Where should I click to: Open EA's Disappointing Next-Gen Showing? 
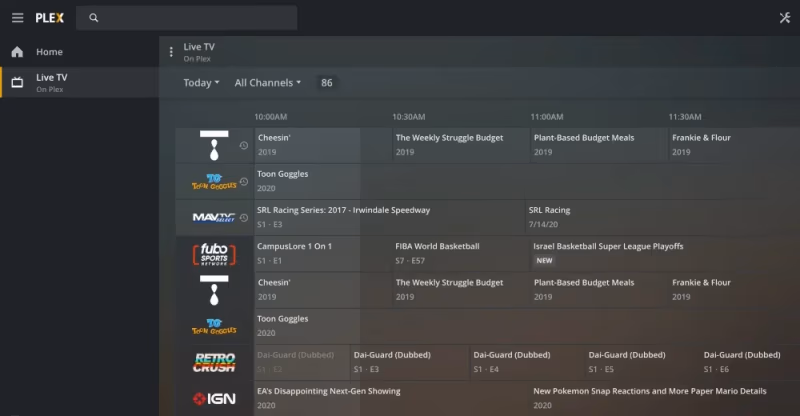(392, 399)
